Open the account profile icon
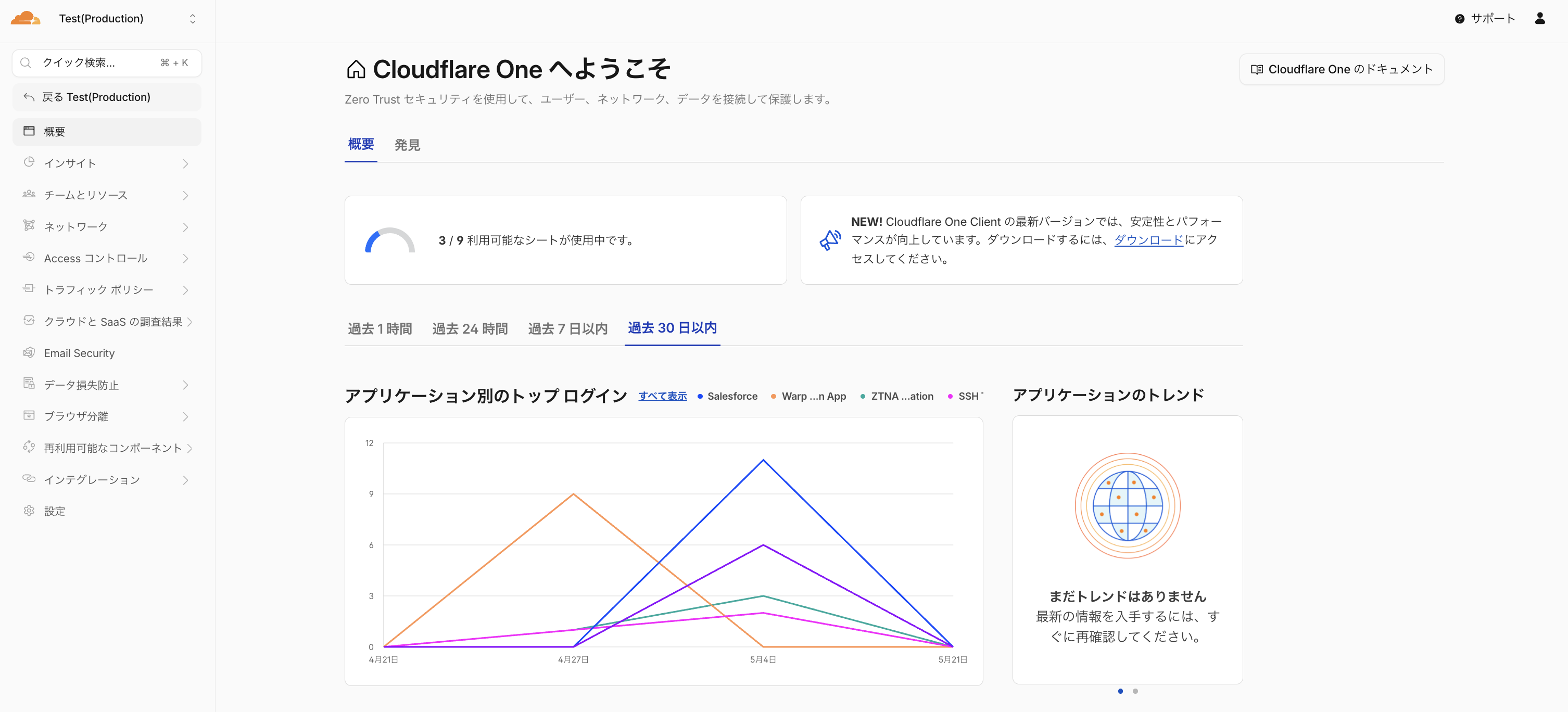1568x712 pixels. click(1540, 18)
